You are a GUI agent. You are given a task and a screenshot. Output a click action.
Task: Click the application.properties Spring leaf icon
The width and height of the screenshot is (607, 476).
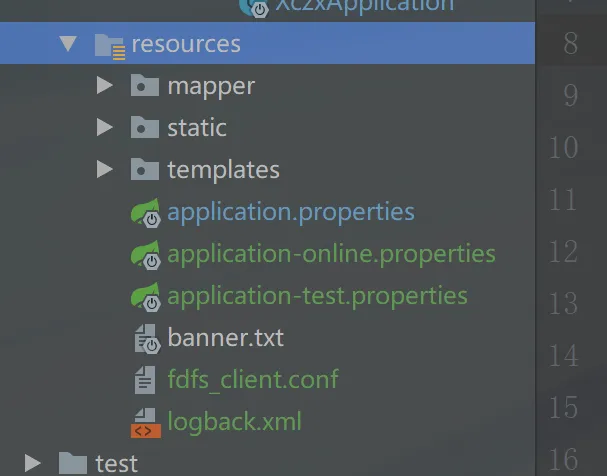(x=146, y=212)
